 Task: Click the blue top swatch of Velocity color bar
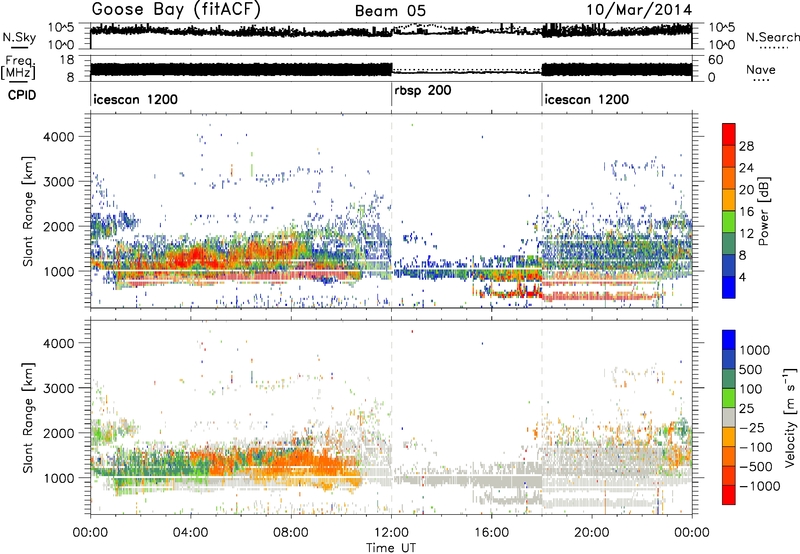tap(729, 340)
